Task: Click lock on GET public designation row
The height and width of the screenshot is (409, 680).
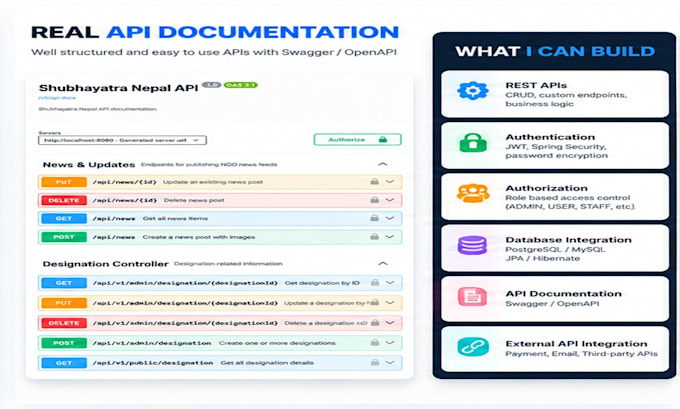Action: click(375, 363)
